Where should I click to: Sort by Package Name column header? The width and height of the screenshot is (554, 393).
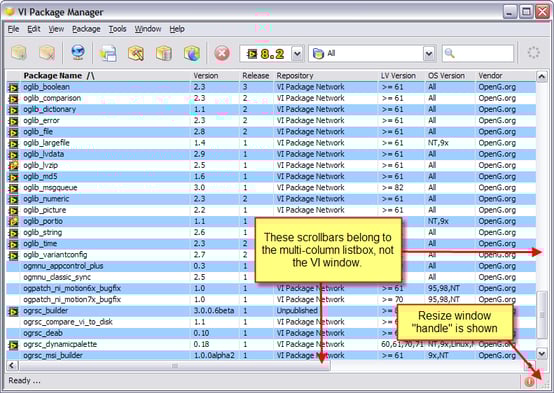(59, 76)
